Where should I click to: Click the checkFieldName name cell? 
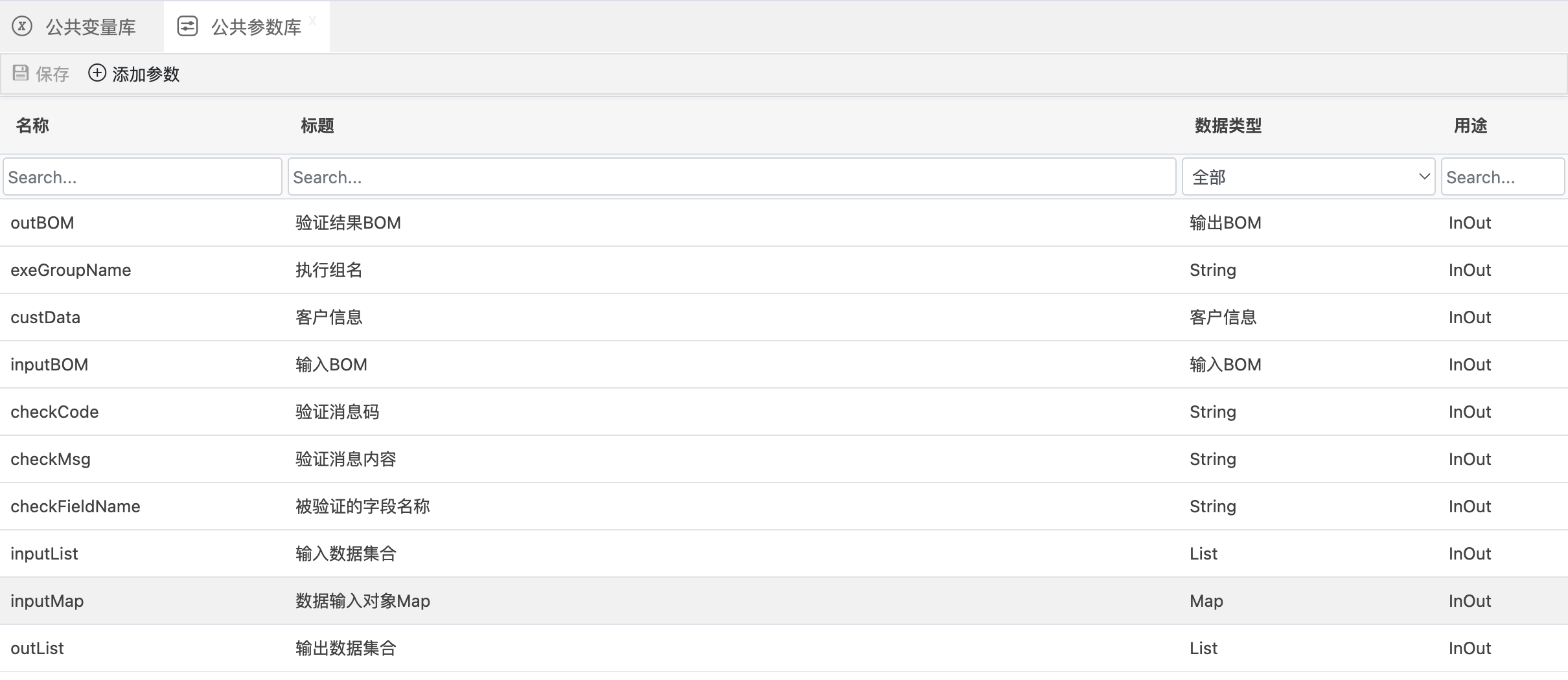pos(75,506)
